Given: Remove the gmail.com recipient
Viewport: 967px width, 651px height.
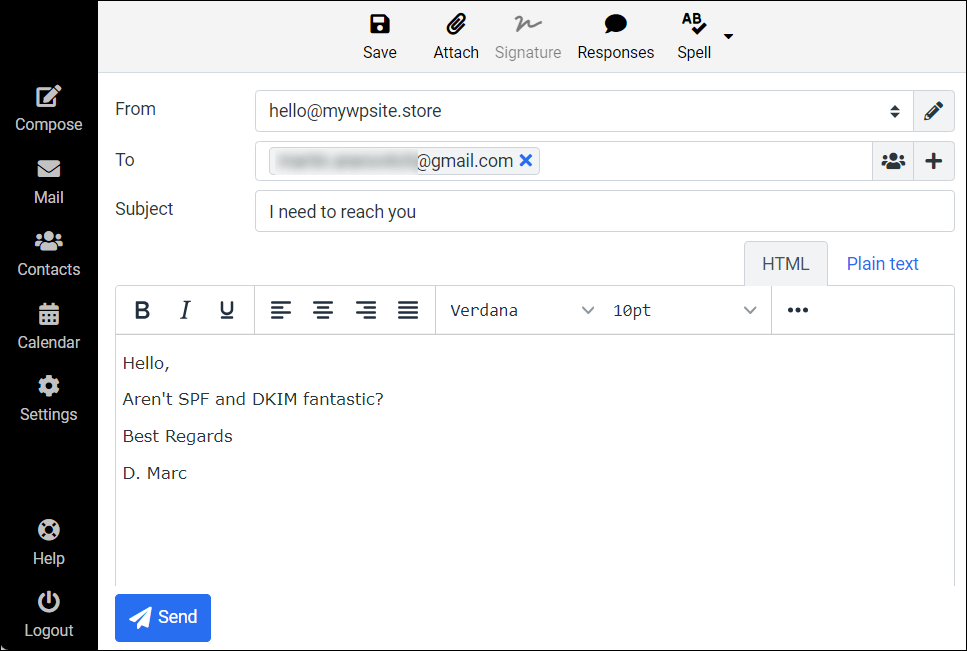Looking at the screenshot, I should pyautogui.click(x=526, y=160).
